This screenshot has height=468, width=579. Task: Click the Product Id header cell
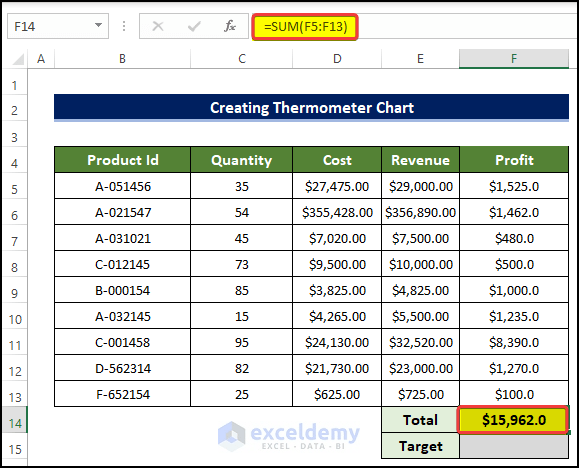pos(122,160)
